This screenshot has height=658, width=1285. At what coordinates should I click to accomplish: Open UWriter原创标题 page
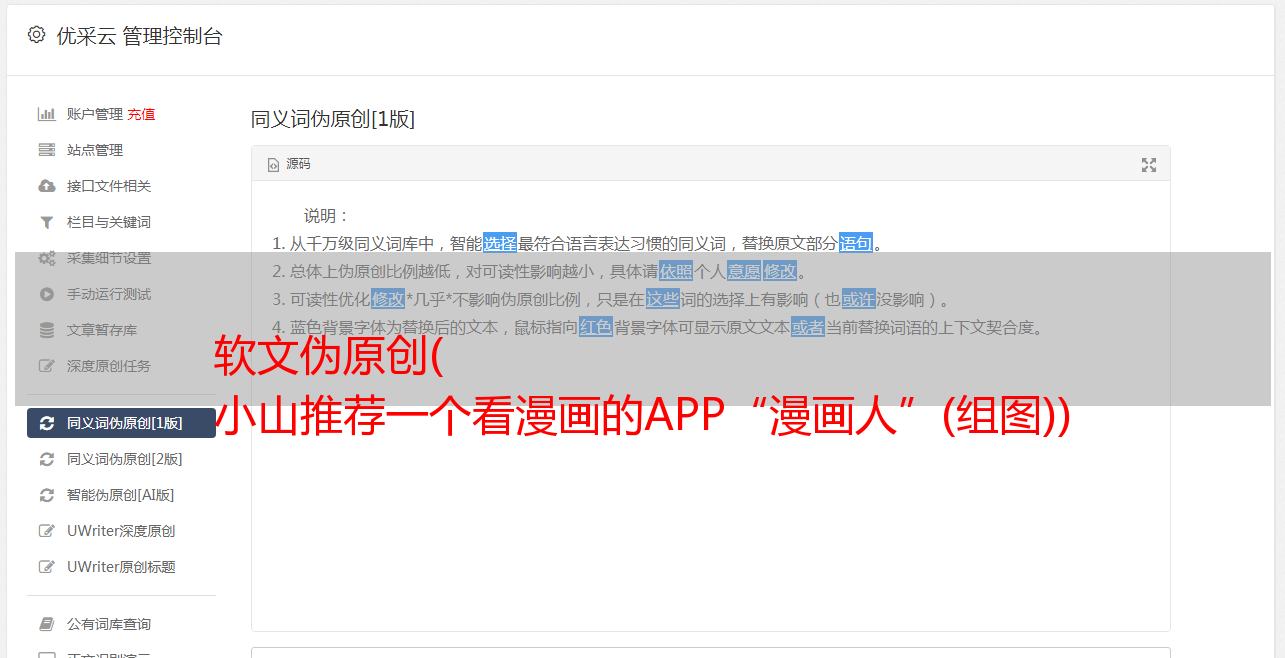(121, 567)
